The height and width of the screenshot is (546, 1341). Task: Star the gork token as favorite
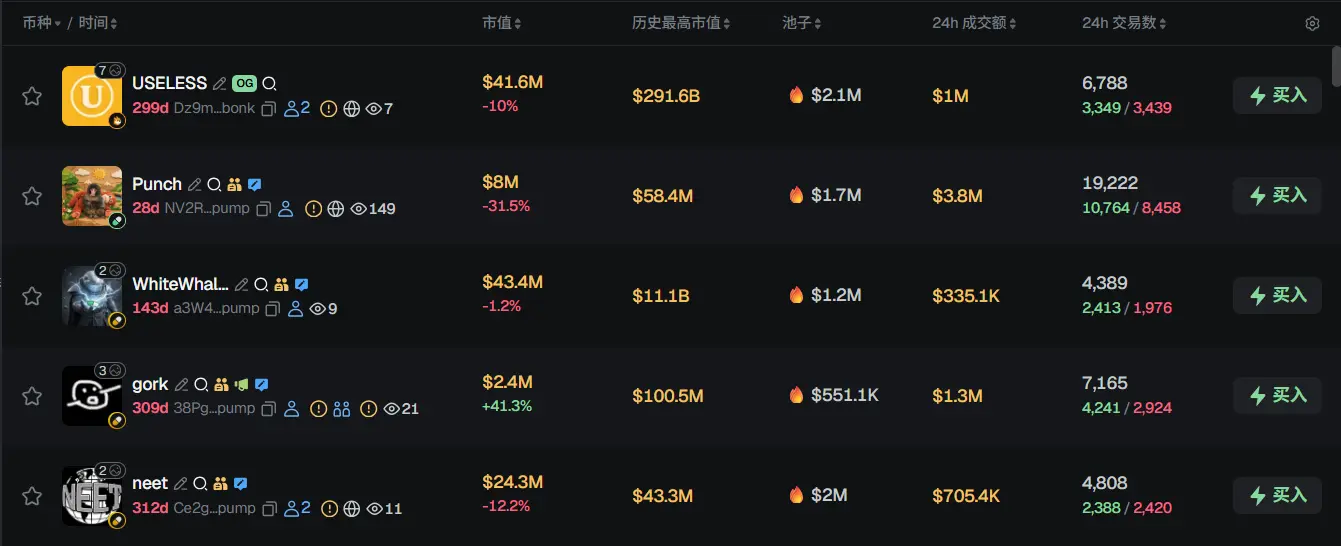32,396
